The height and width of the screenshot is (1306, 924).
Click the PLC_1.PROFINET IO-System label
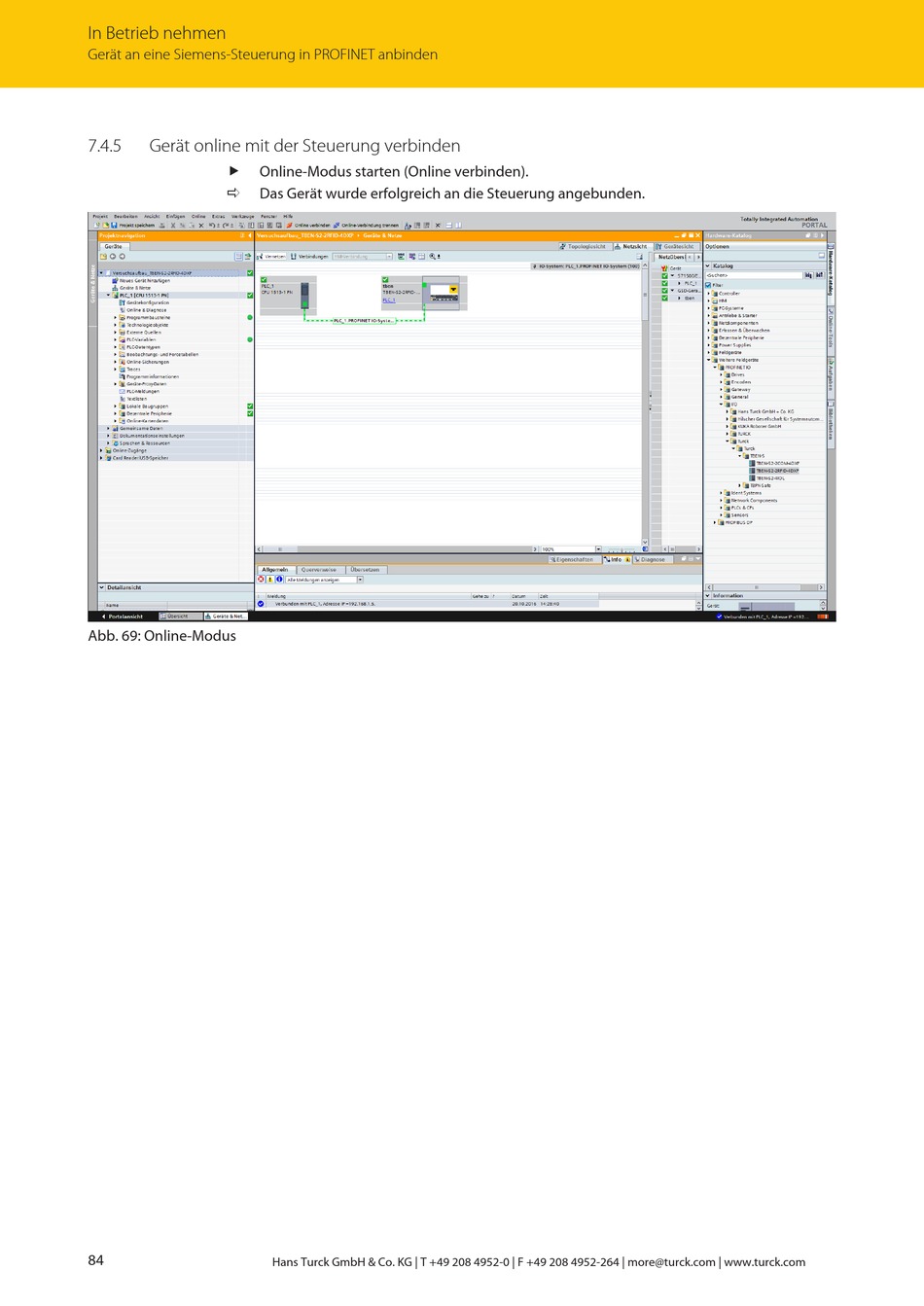(364, 320)
